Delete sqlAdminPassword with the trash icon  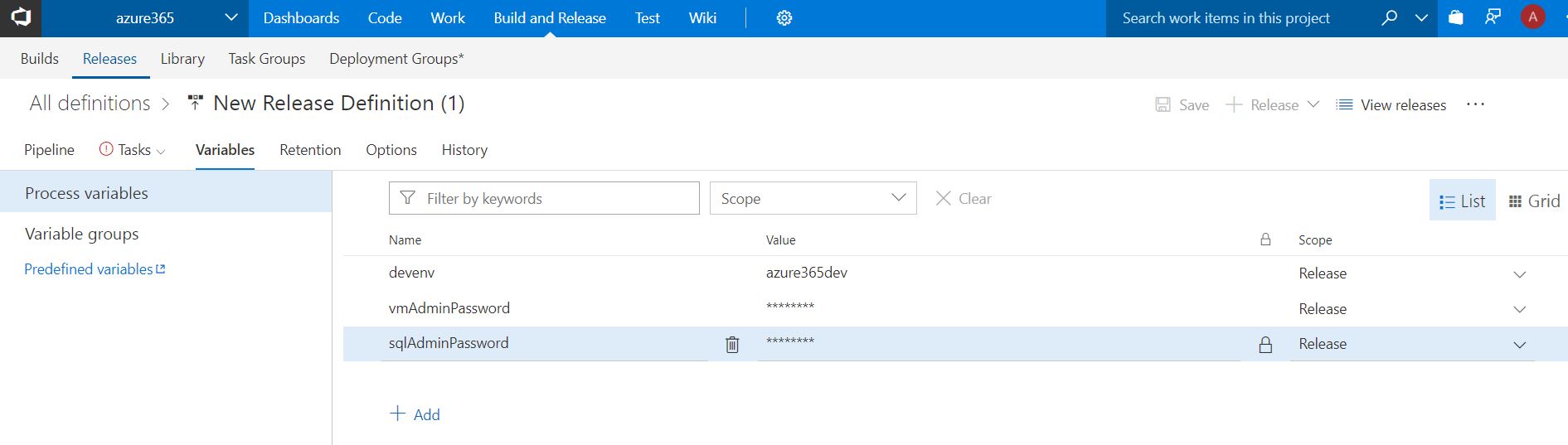click(732, 344)
